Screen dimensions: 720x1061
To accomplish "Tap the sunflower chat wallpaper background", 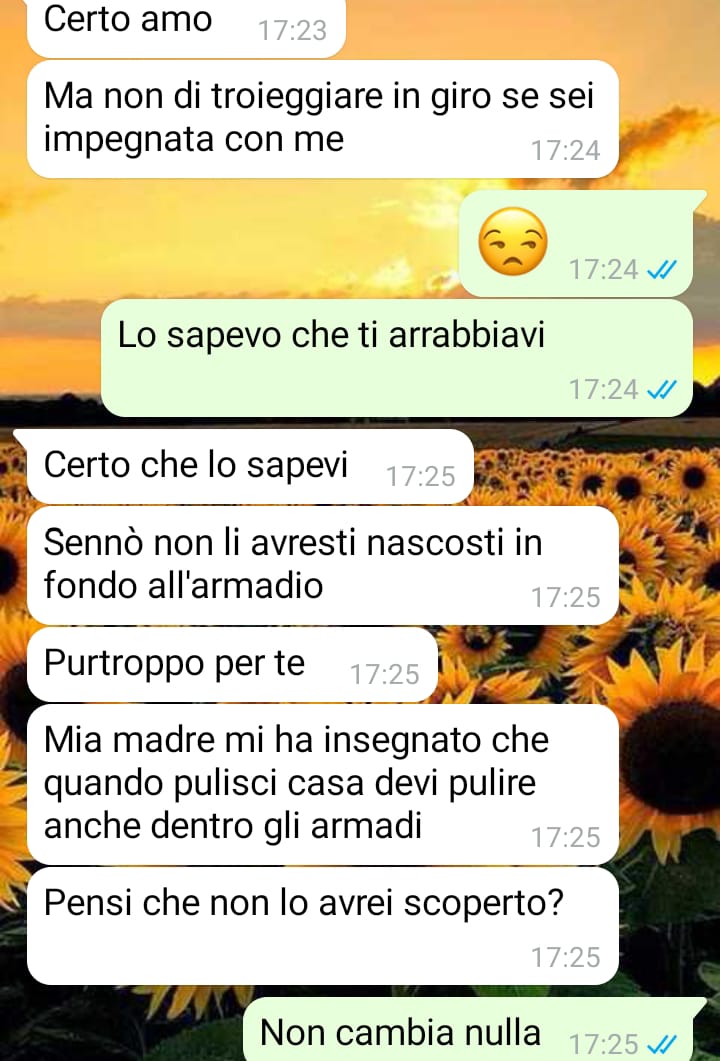I will (667, 744).
